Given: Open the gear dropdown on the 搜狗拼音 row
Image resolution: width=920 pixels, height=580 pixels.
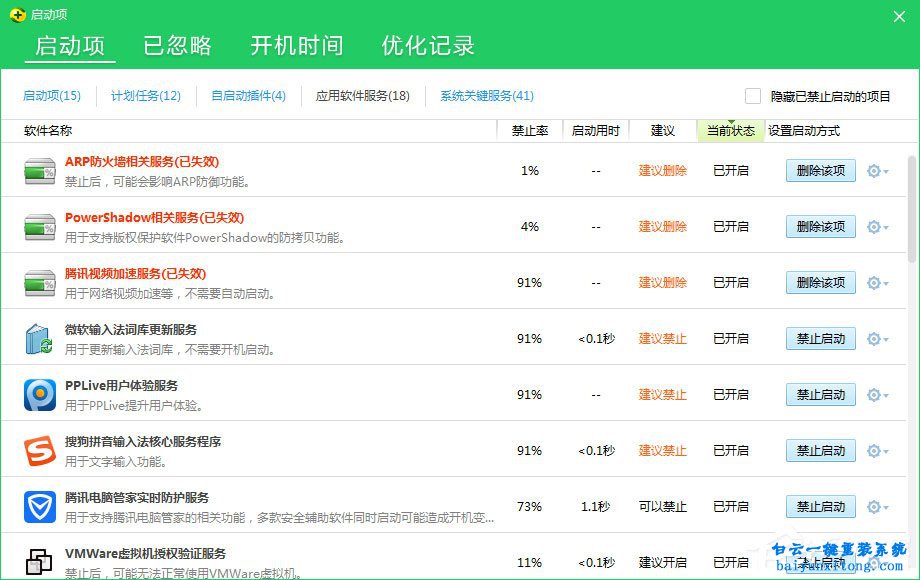Looking at the screenshot, I should pyautogui.click(x=876, y=450).
